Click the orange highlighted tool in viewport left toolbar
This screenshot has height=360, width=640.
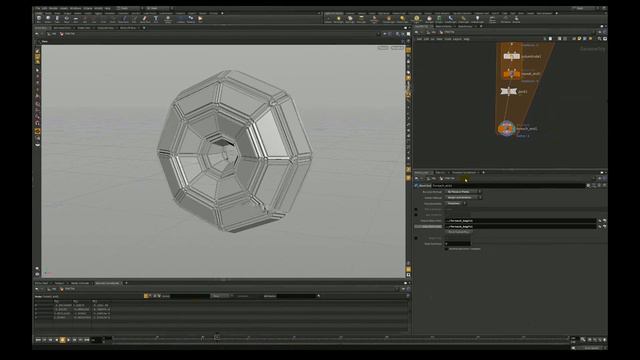tap(38, 131)
